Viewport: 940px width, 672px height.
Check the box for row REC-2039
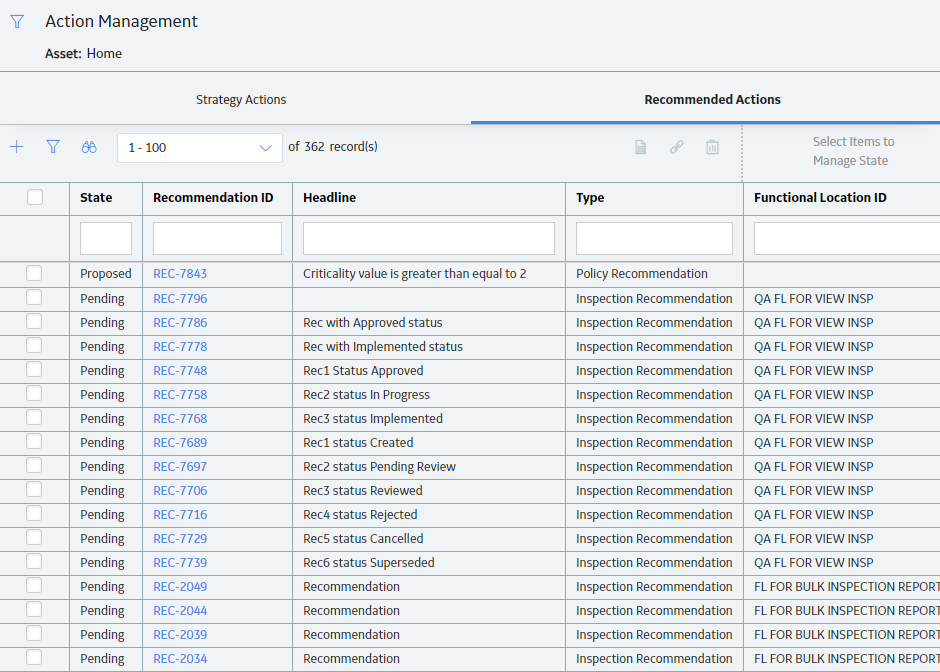(x=34, y=633)
